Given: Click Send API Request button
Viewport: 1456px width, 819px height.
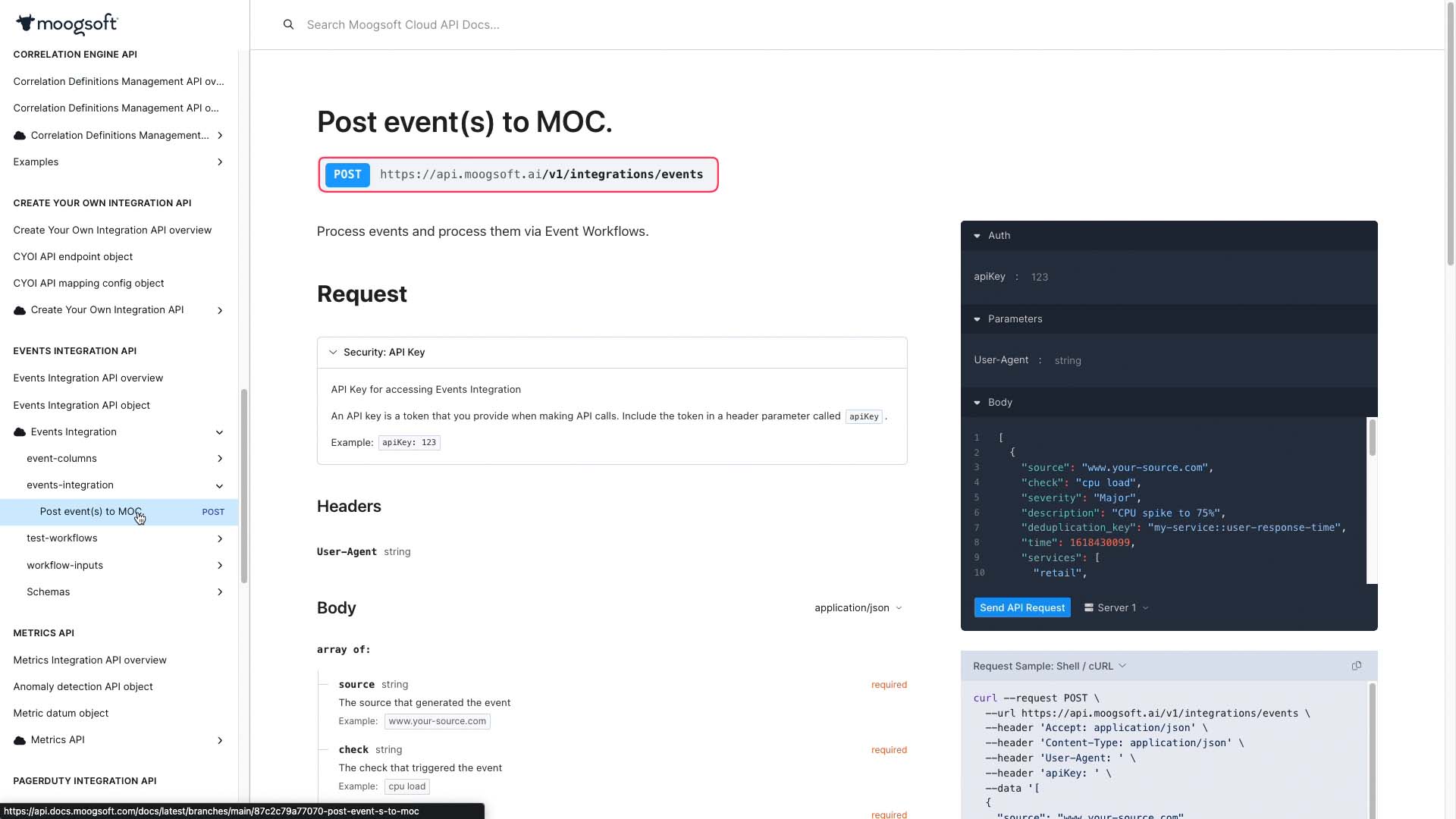Looking at the screenshot, I should pyautogui.click(x=1022, y=608).
